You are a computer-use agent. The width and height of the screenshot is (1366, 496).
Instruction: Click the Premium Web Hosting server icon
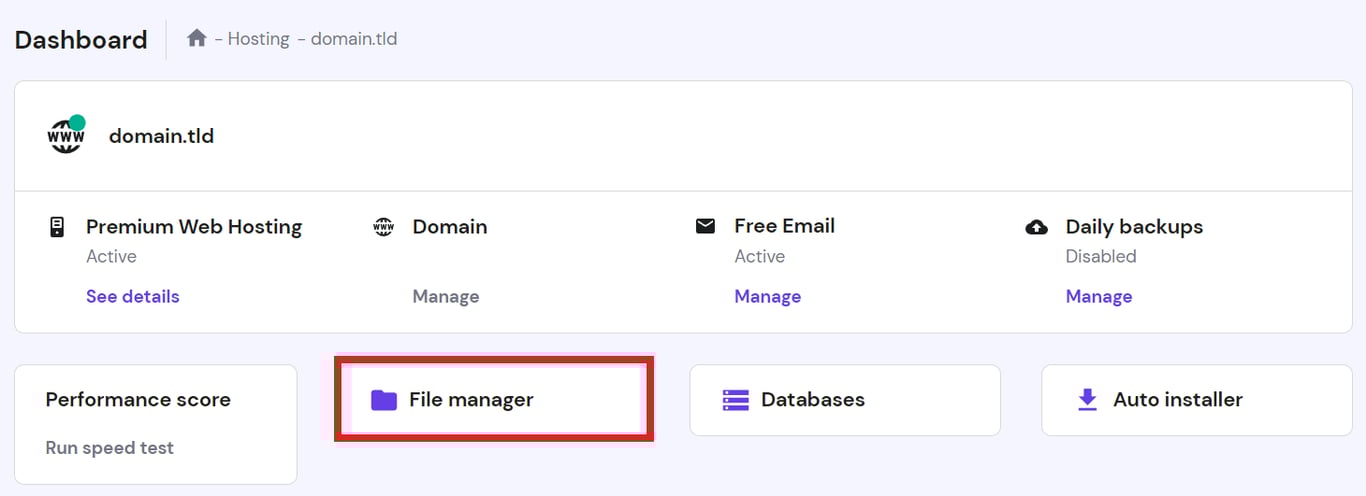point(57,227)
